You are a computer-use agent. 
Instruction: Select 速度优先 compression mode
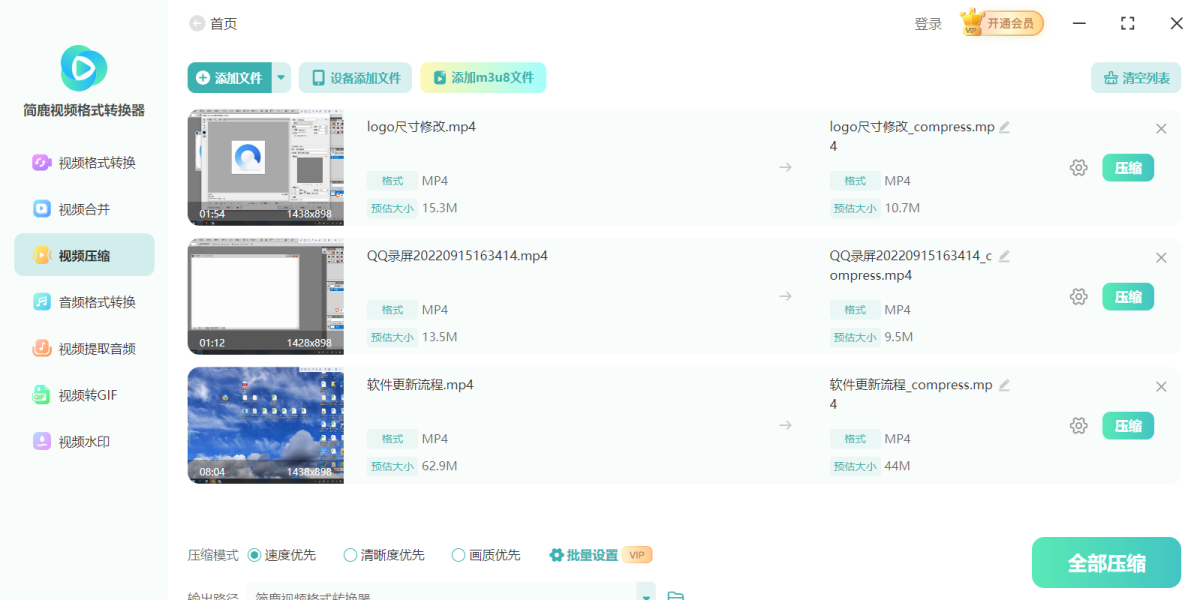254,555
